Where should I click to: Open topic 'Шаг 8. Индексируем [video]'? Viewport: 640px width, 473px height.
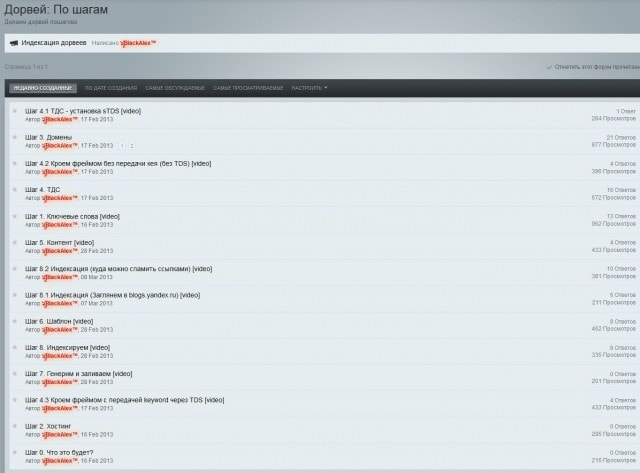67,347
